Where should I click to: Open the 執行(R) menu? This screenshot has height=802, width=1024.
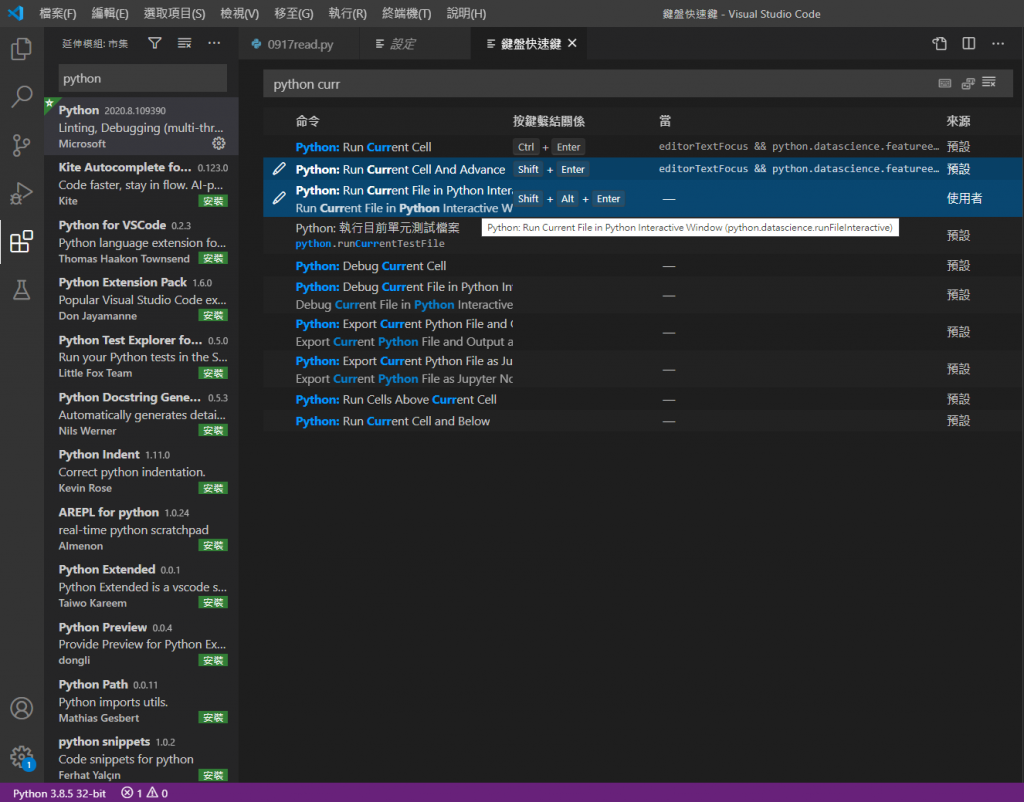[x=347, y=14]
